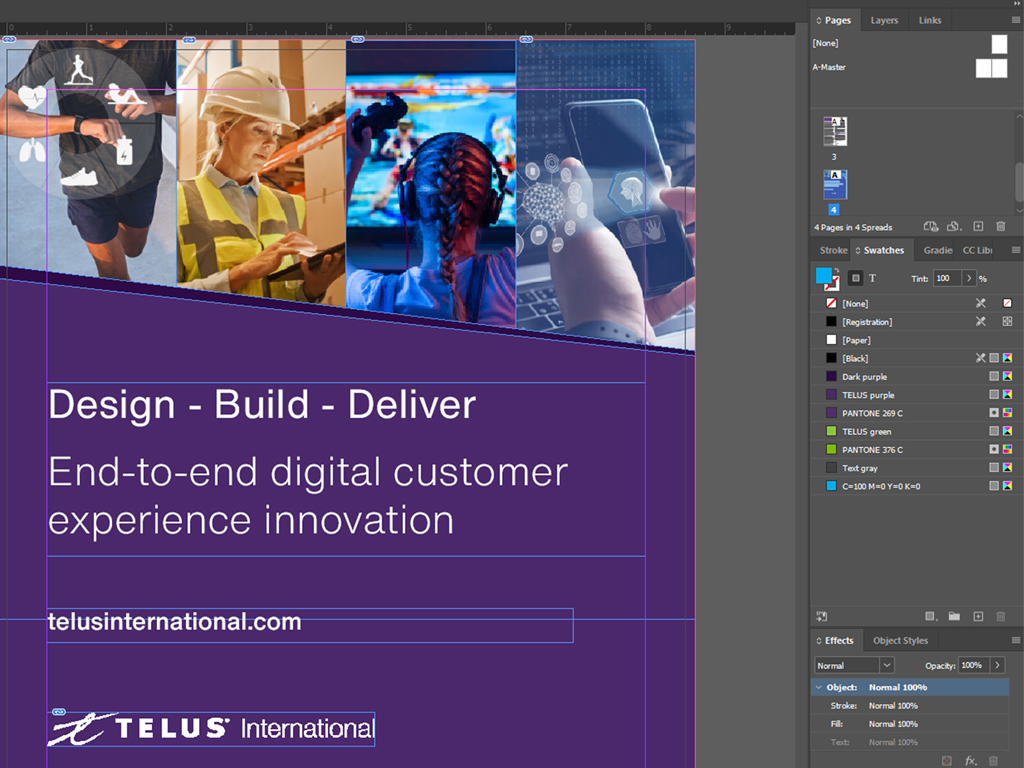Select Stroke: Normal 100% effects row

click(910, 706)
